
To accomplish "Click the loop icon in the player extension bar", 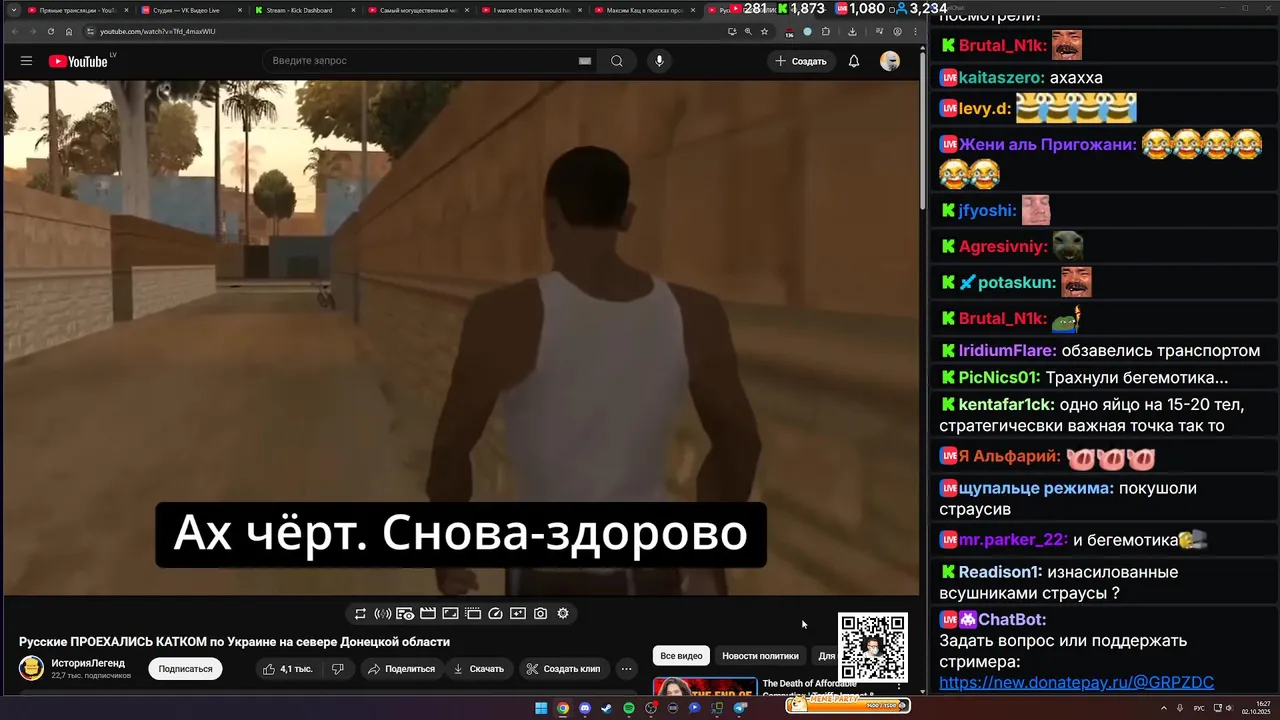I will point(360,614).
